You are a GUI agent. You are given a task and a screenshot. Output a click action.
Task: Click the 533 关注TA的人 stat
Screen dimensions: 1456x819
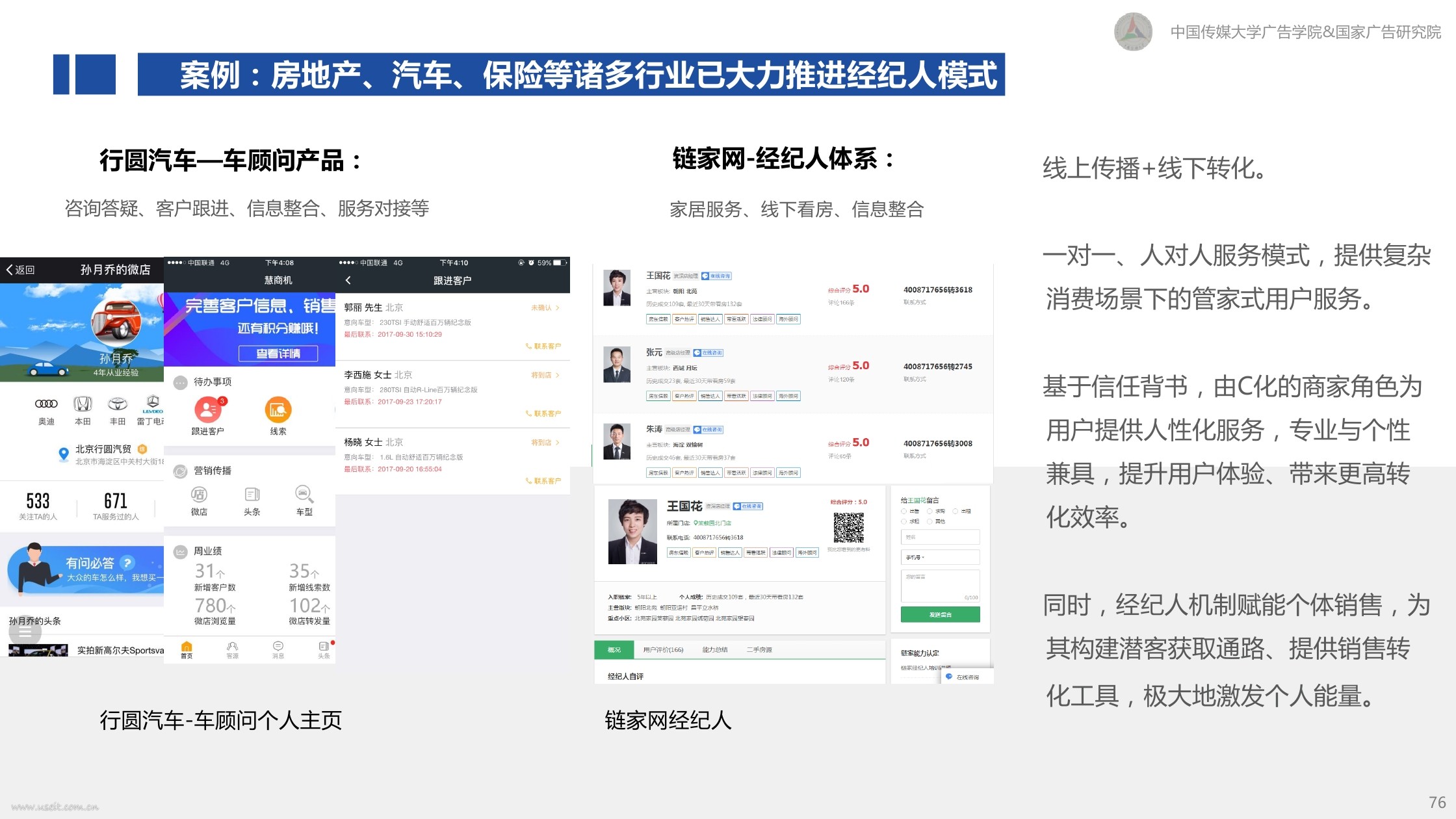click(x=38, y=506)
